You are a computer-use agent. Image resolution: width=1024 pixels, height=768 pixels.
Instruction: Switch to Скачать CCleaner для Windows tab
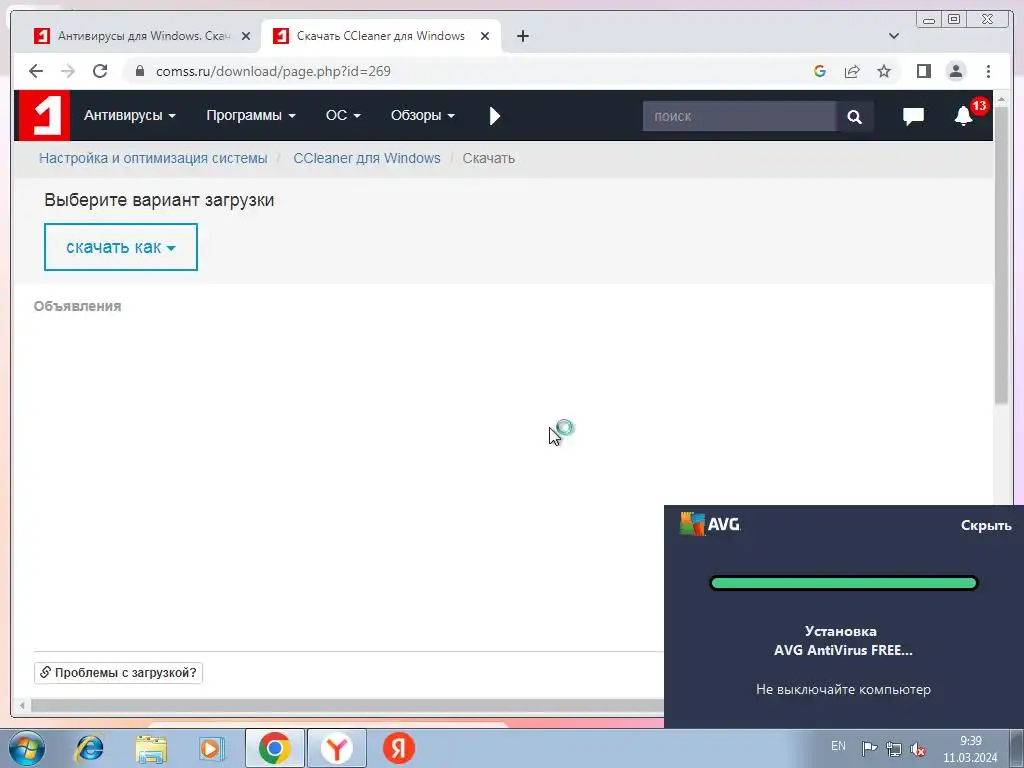click(381, 36)
